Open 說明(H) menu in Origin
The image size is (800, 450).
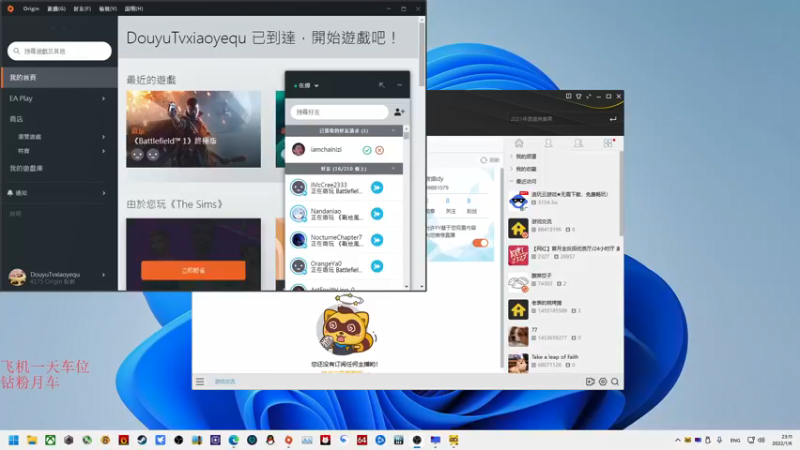pyautogui.click(x=134, y=9)
